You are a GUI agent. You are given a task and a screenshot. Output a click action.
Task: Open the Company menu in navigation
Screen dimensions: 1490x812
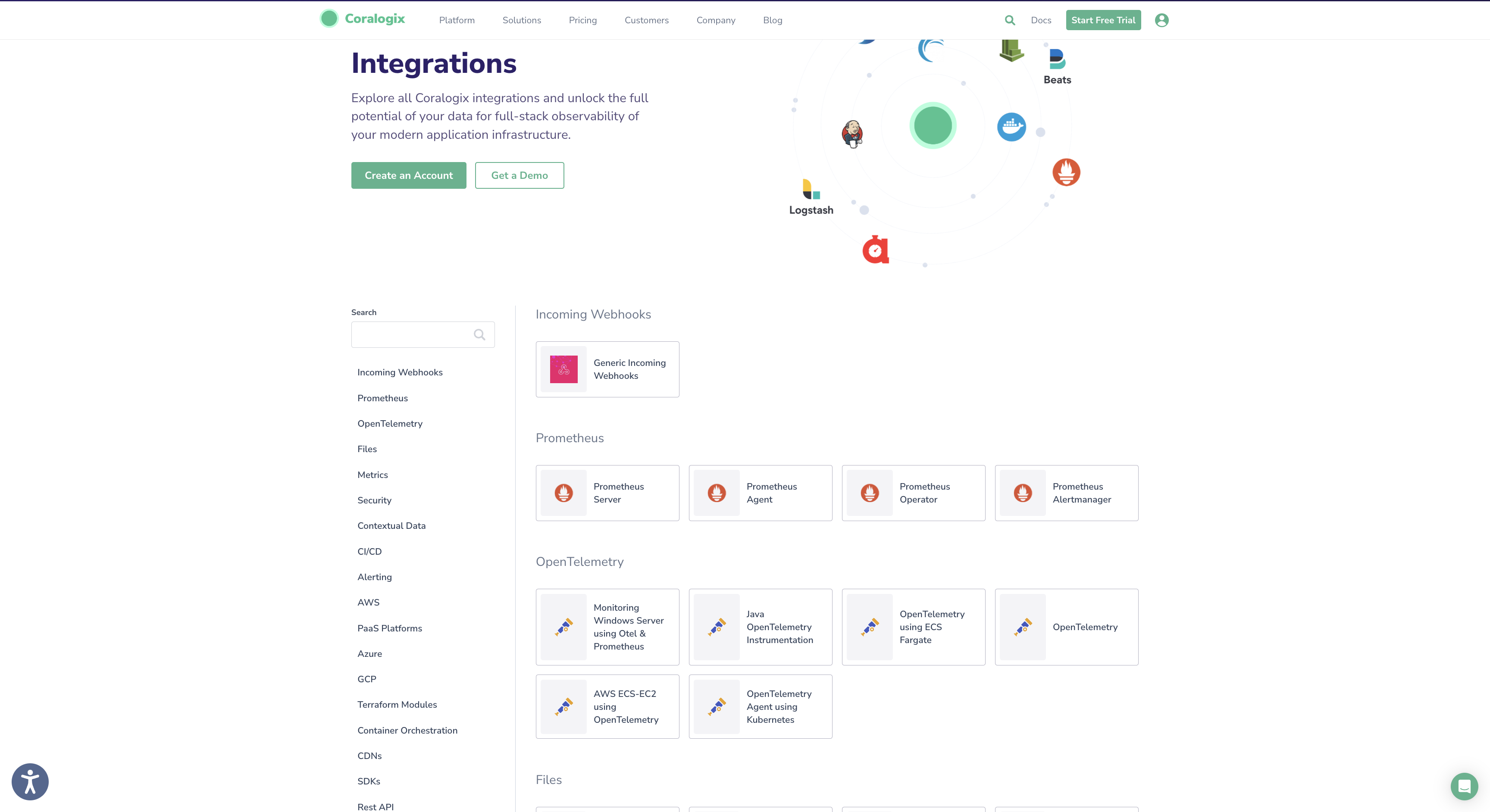pos(716,20)
